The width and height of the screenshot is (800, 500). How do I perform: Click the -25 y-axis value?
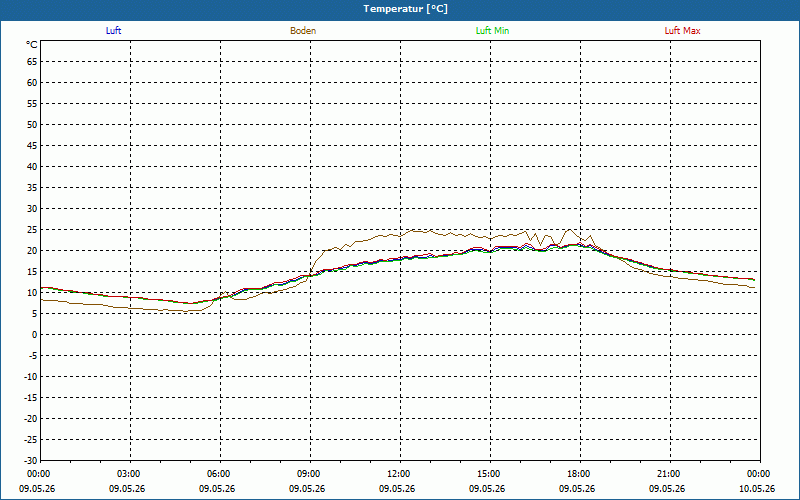(x=31, y=440)
